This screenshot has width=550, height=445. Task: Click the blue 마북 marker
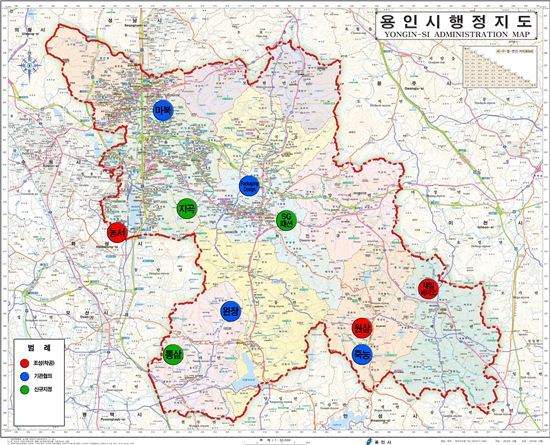(163, 110)
